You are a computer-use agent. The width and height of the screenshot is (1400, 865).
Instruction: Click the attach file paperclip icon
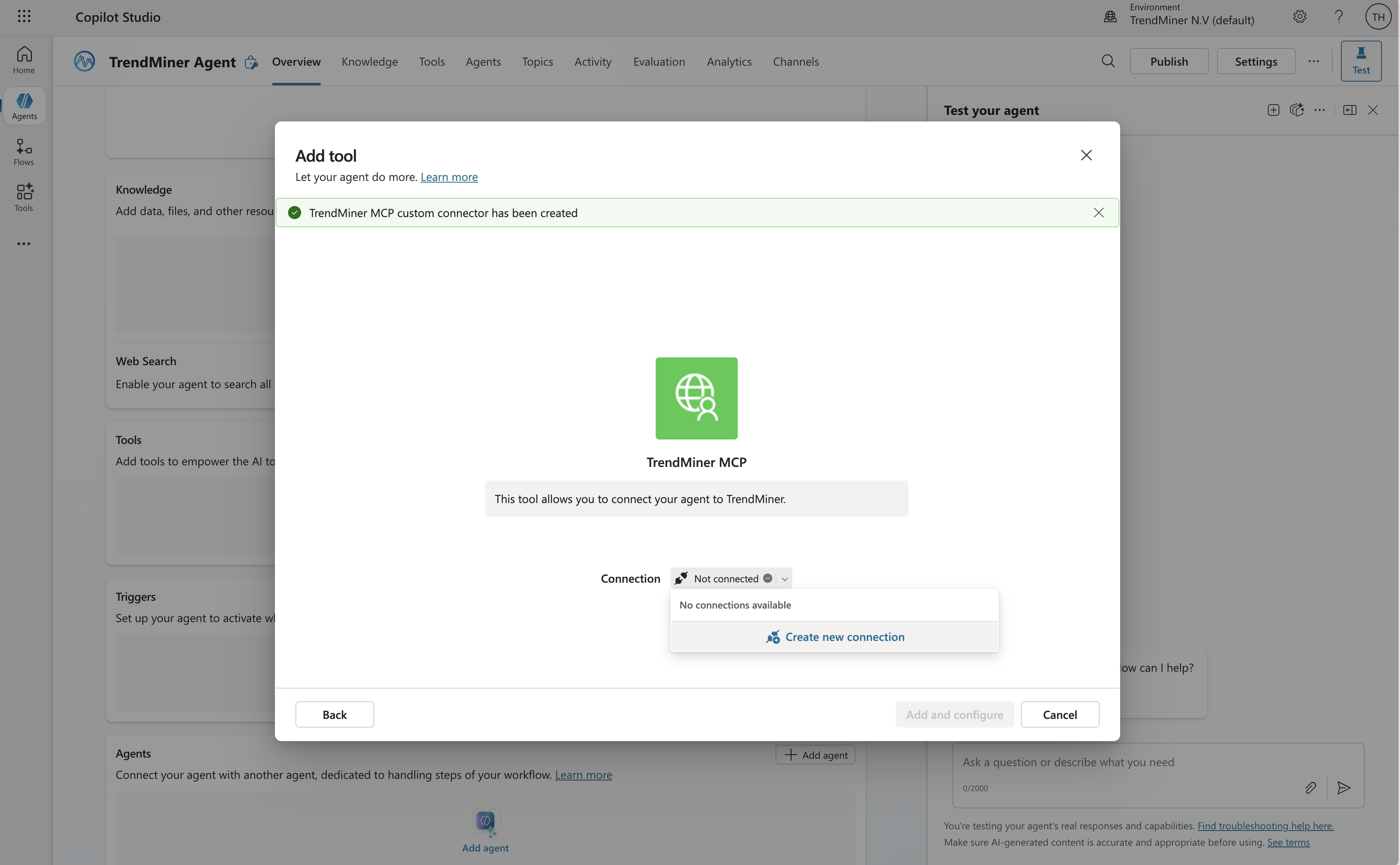(x=1310, y=788)
